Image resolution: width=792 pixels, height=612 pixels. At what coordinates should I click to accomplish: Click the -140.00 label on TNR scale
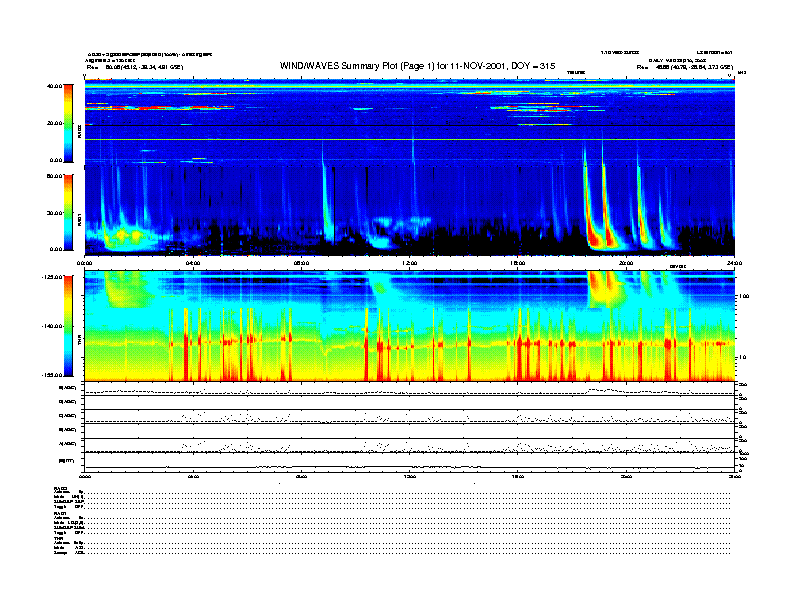[52, 326]
